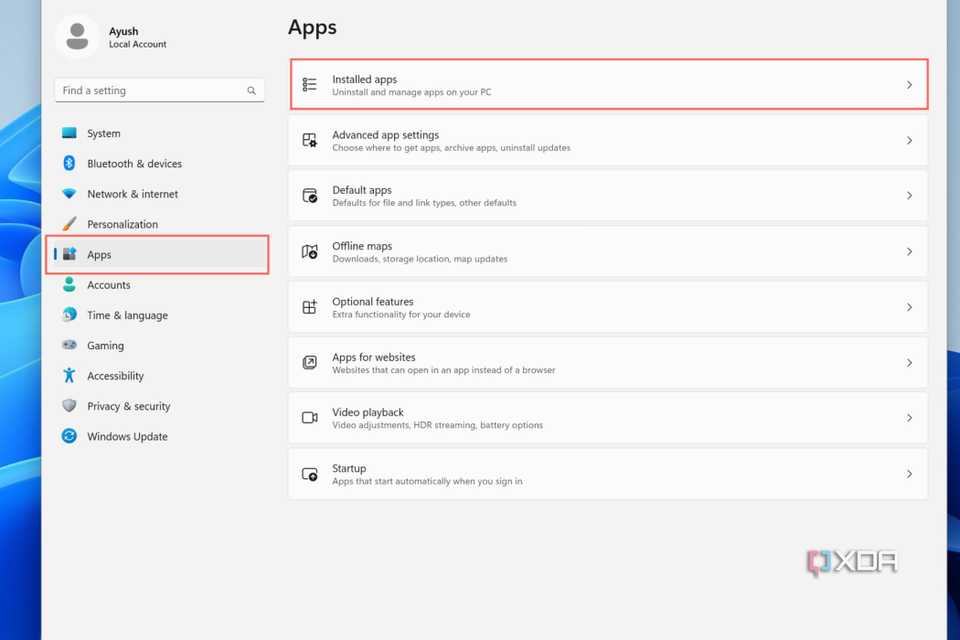Viewport: 960px width, 640px height.
Task: Click the Optional features icon
Action: point(310,307)
